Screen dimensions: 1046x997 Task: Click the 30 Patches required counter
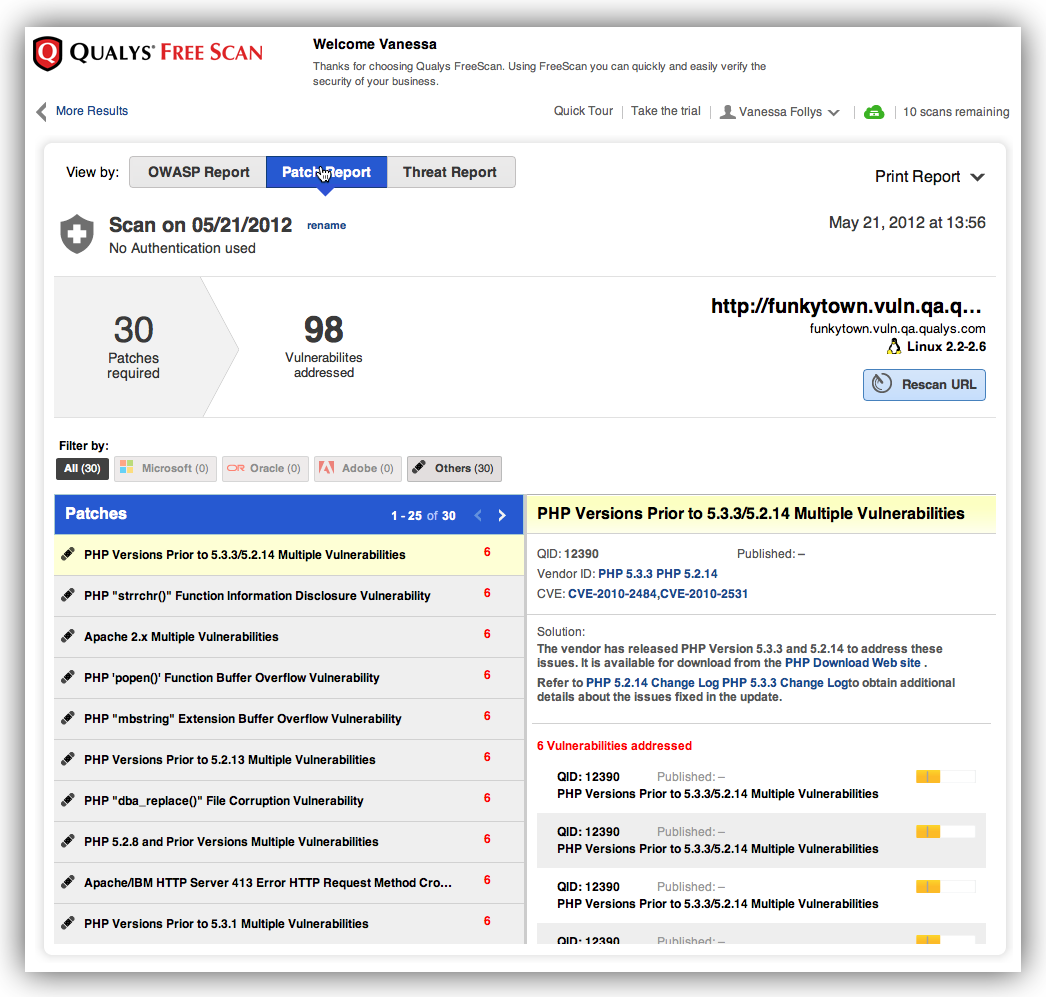[133, 347]
